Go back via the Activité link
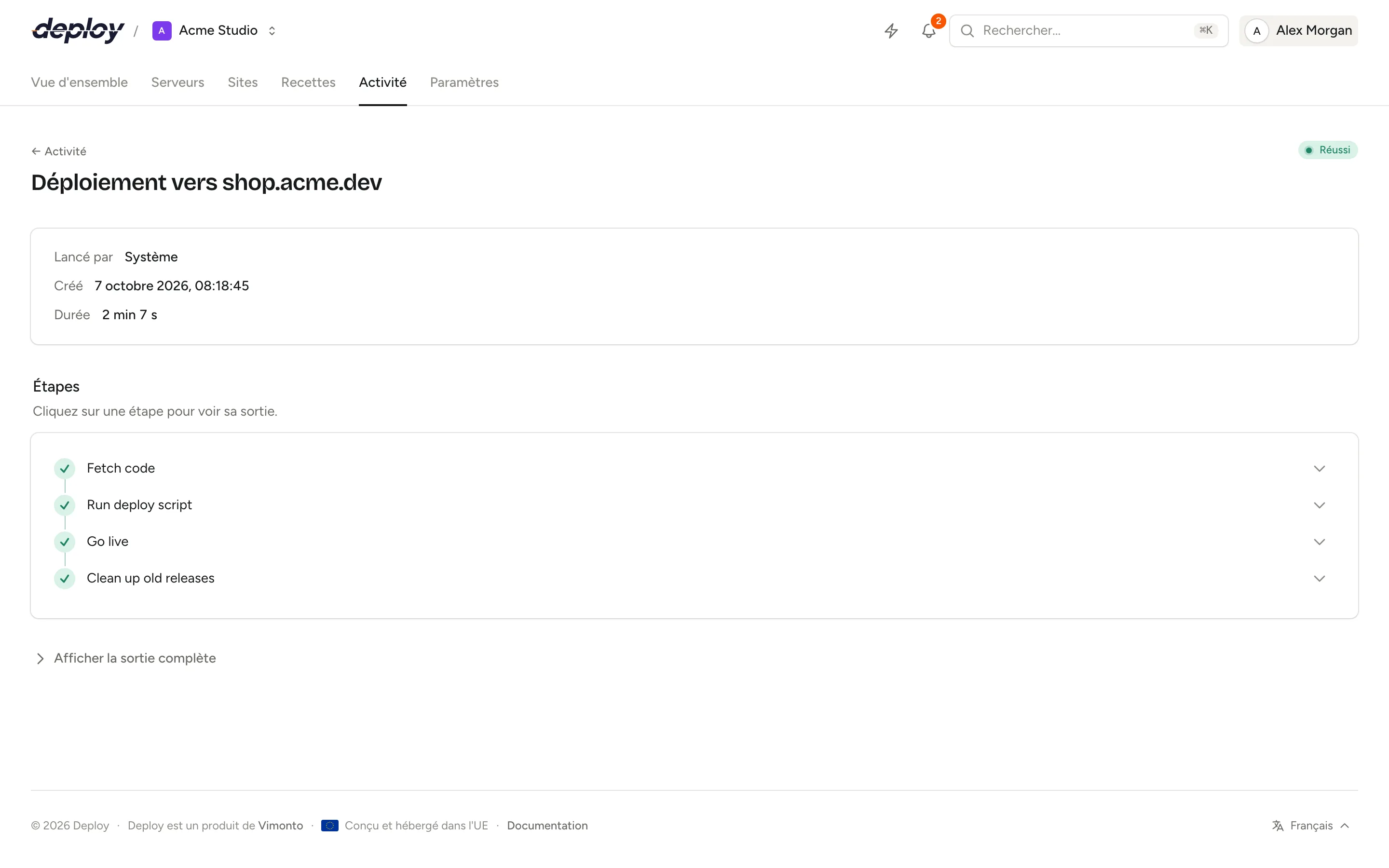Image resolution: width=1389 pixels, height=868 pixels. point(58,151)
